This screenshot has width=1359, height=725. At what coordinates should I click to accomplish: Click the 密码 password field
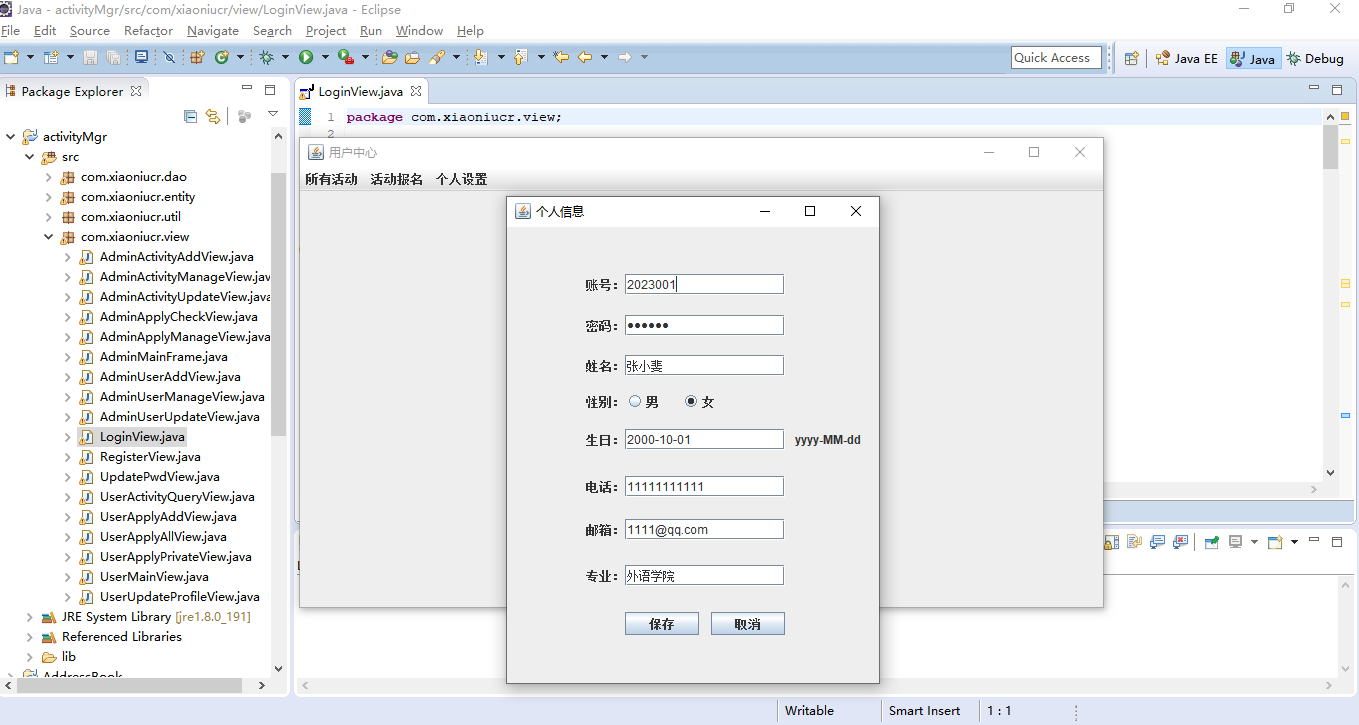click(704, 325)
